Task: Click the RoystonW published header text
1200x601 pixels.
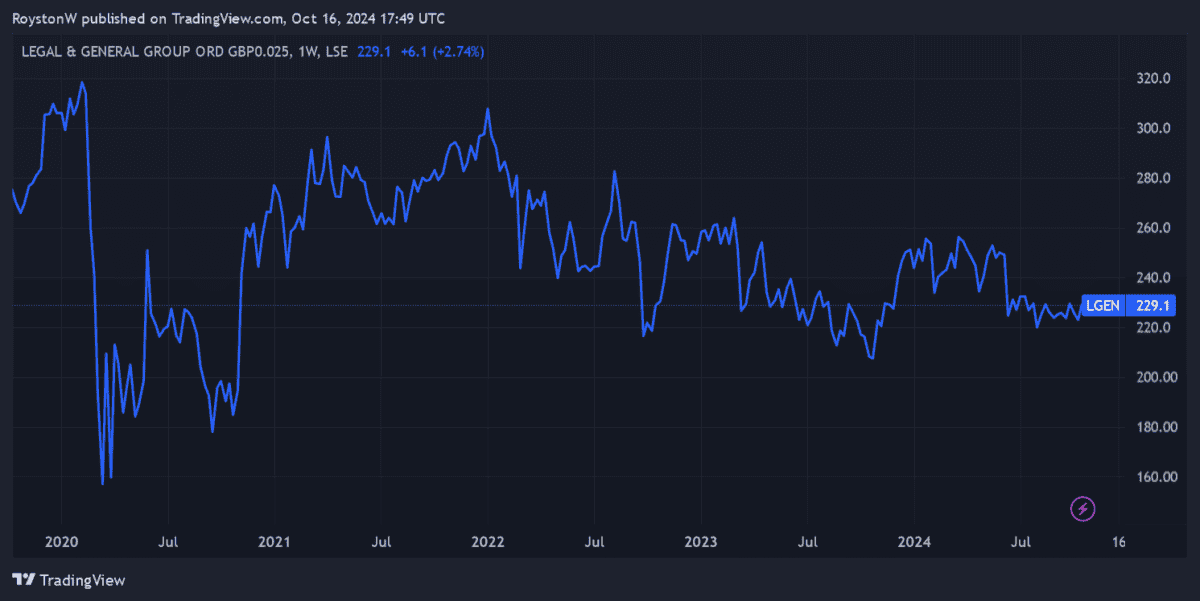Action: (x=228, y=18)
